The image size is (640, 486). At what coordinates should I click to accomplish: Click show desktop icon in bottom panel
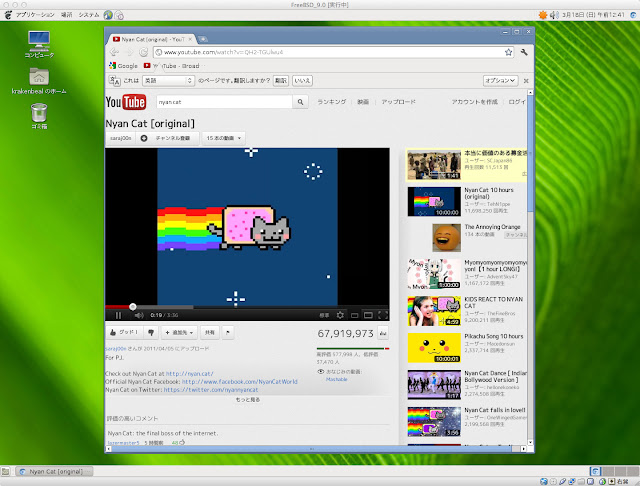(5, 471)
